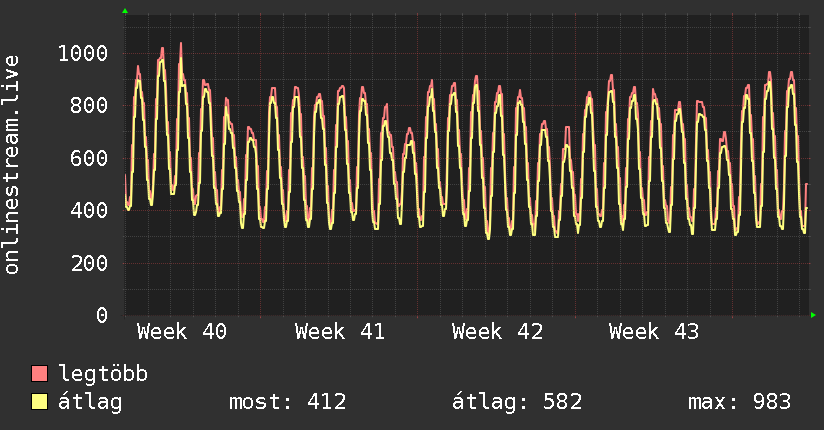Click the legtöbb legend label
Screen dimensions: 824x430
[x=103, y=374]
